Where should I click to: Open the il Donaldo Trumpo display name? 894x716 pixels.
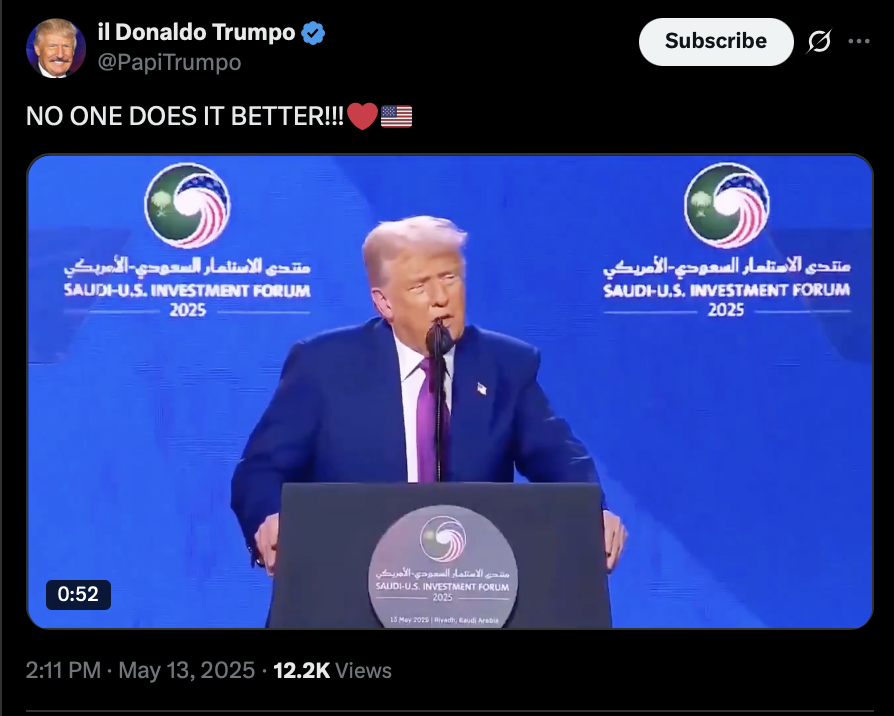point(196,32)
